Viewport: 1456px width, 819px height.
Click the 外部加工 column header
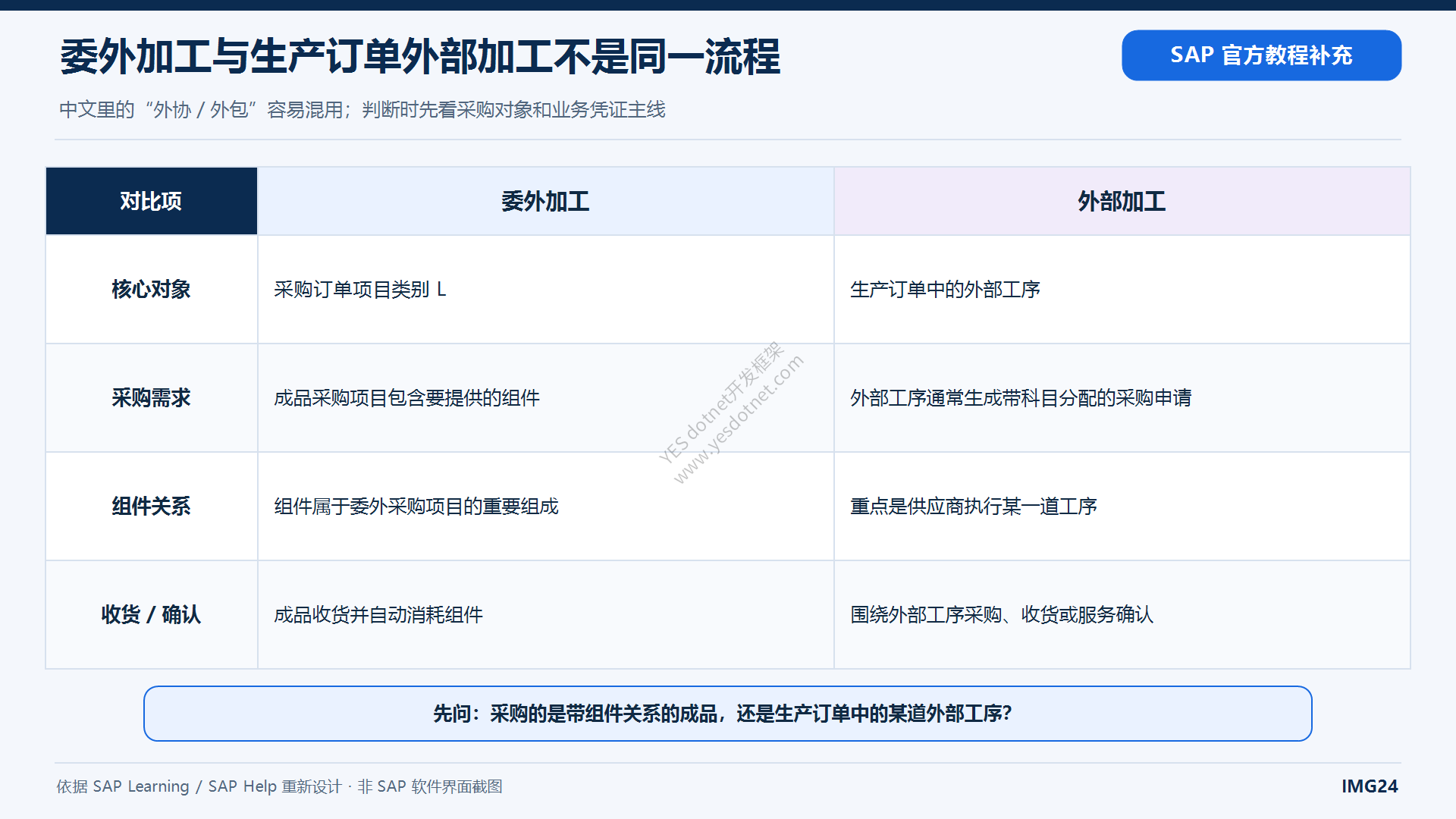(1122, 201)
